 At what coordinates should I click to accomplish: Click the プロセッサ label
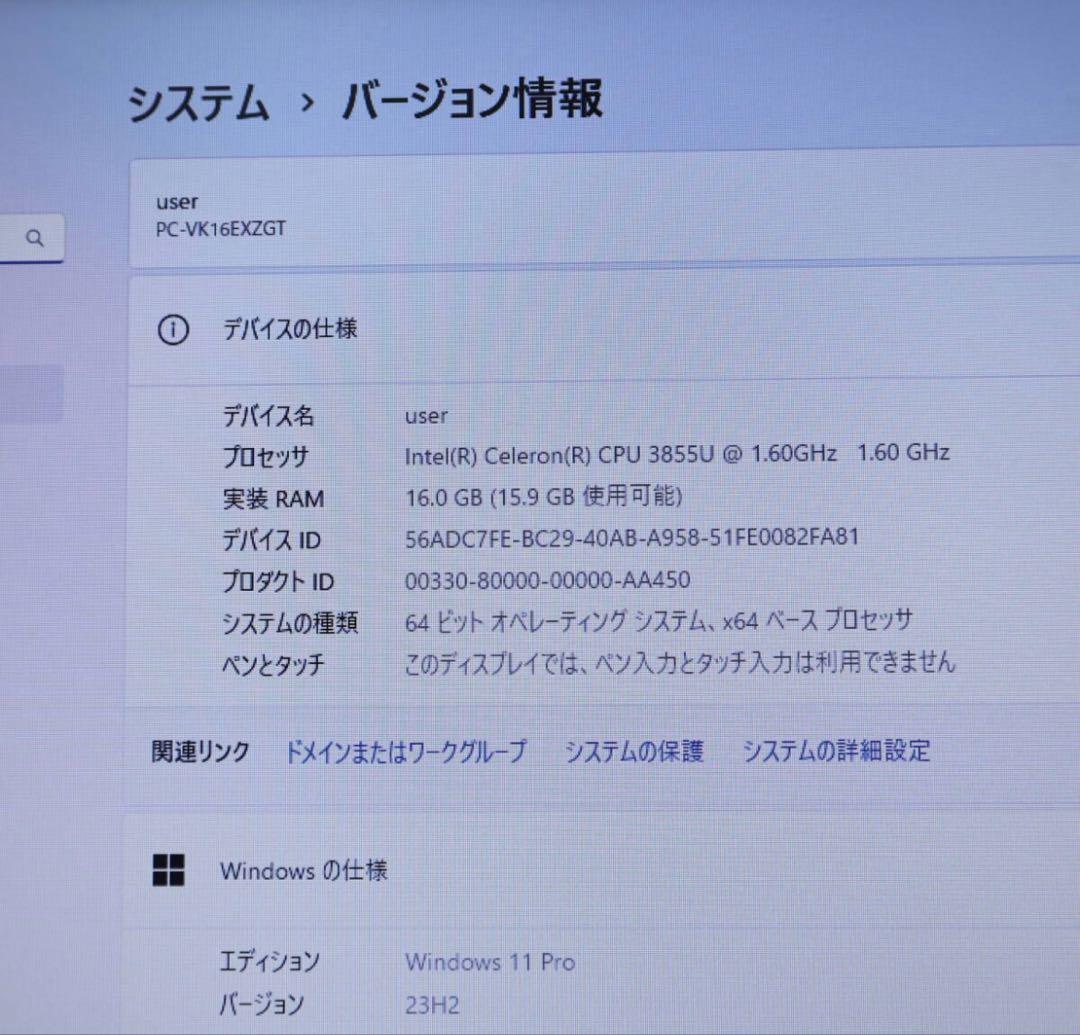265,457
